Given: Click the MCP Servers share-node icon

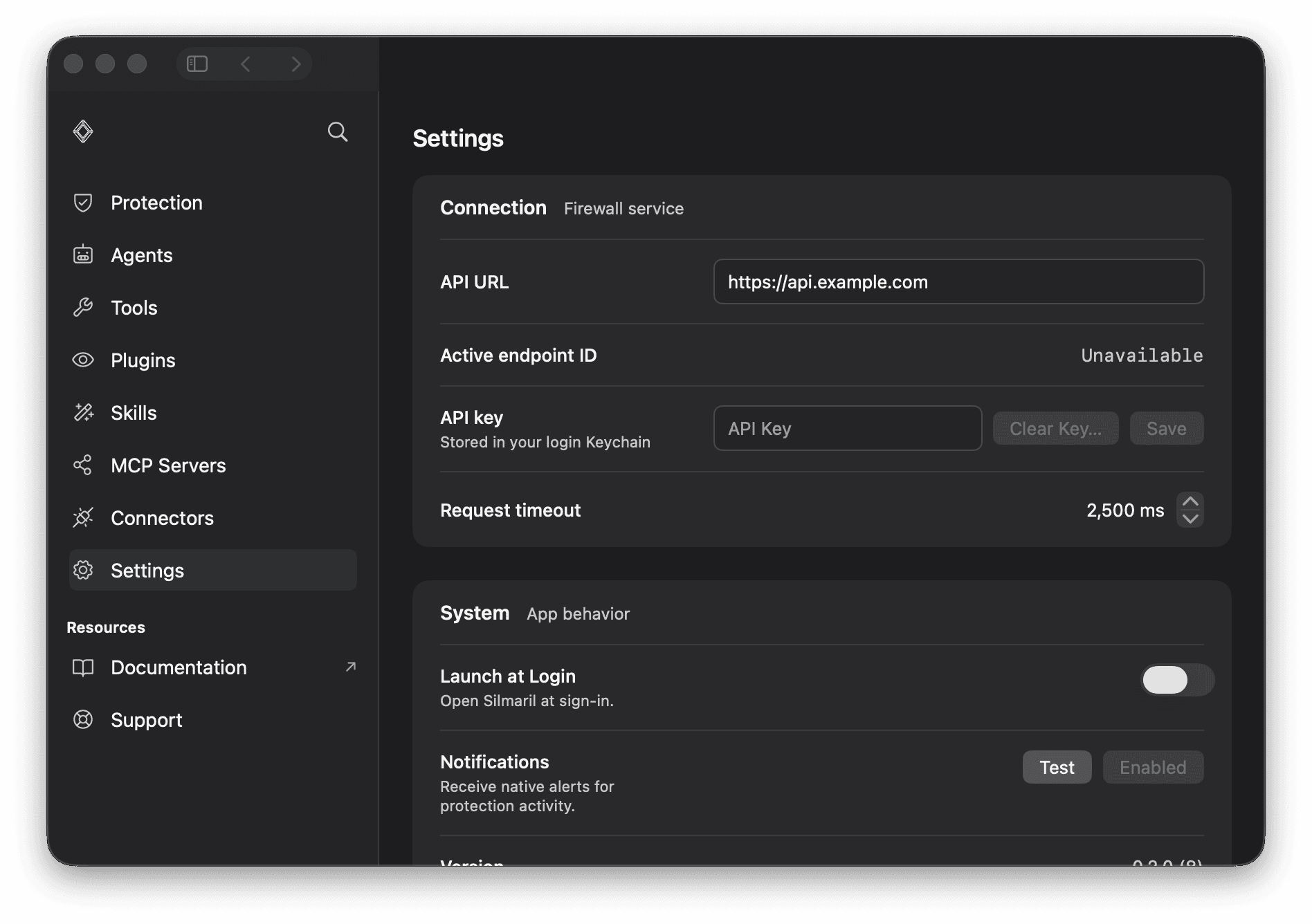Looking at the screenshot, I should click(x=82, y=465).
